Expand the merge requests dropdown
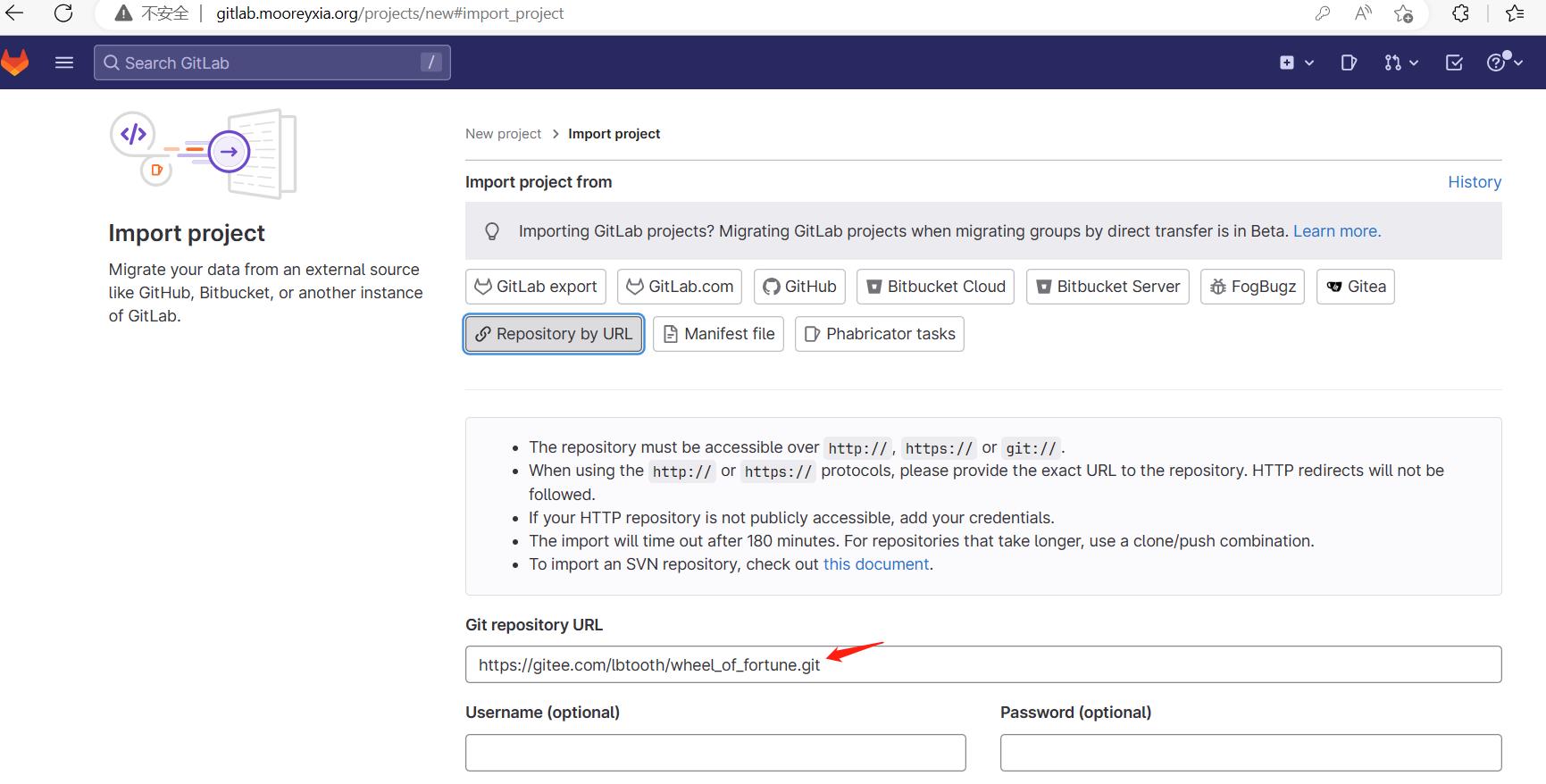The height and width of the screenshot is (784, 1546). pyautogui.click(x=1401, y=63)
